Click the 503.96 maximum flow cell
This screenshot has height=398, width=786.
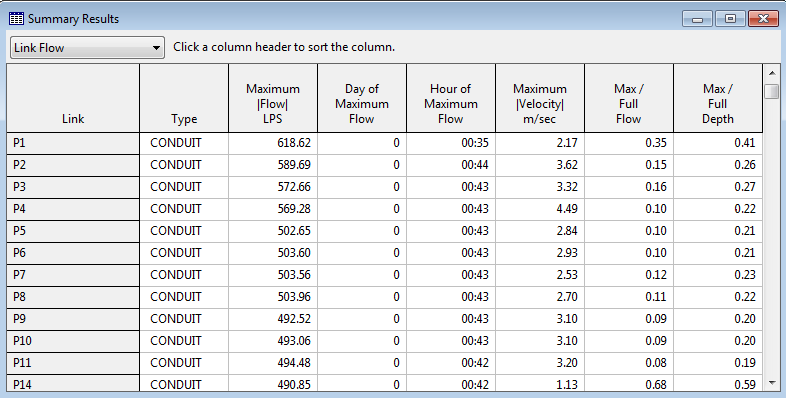pos(273,298)
